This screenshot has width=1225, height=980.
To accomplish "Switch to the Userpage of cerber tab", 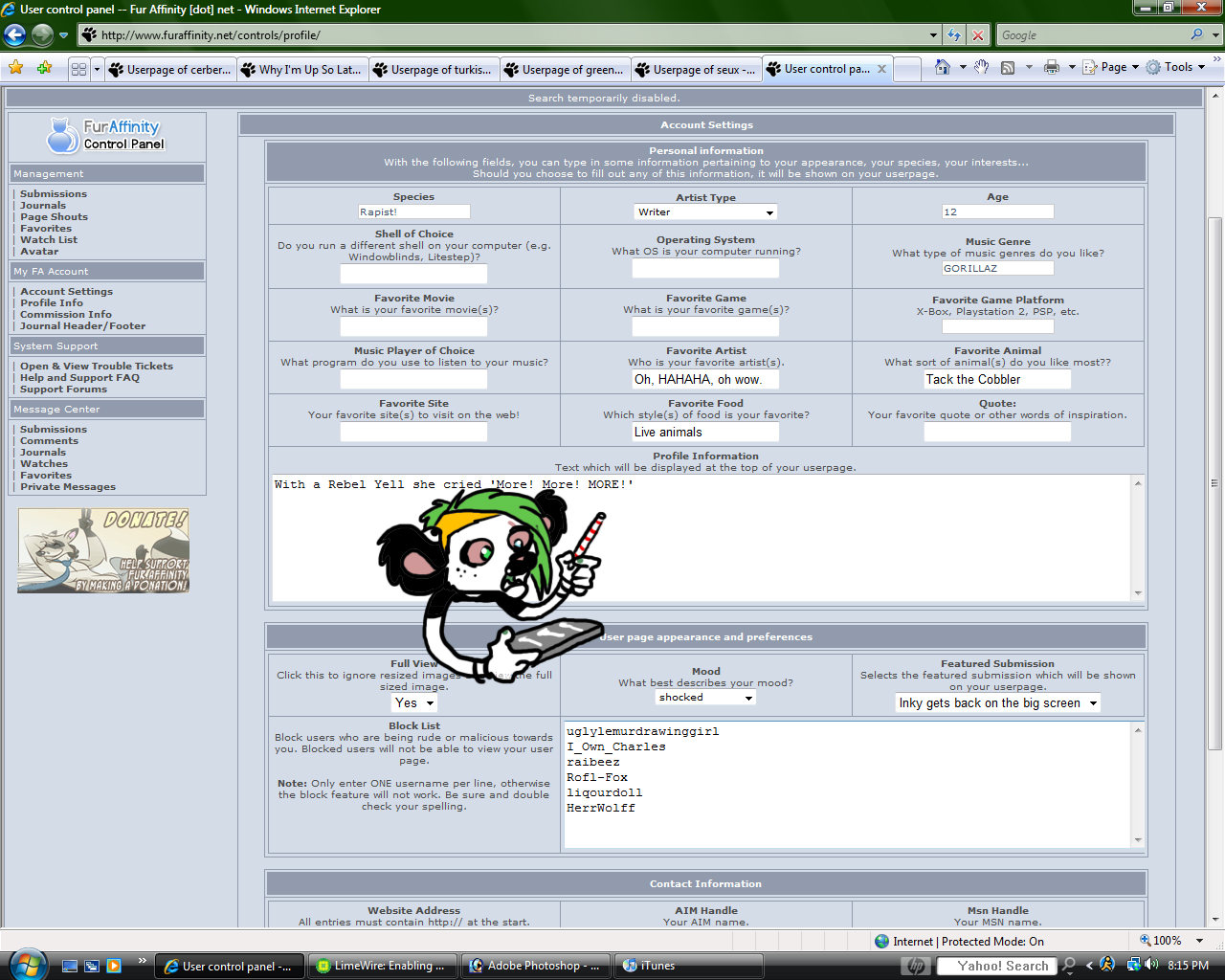I will 169,69.
